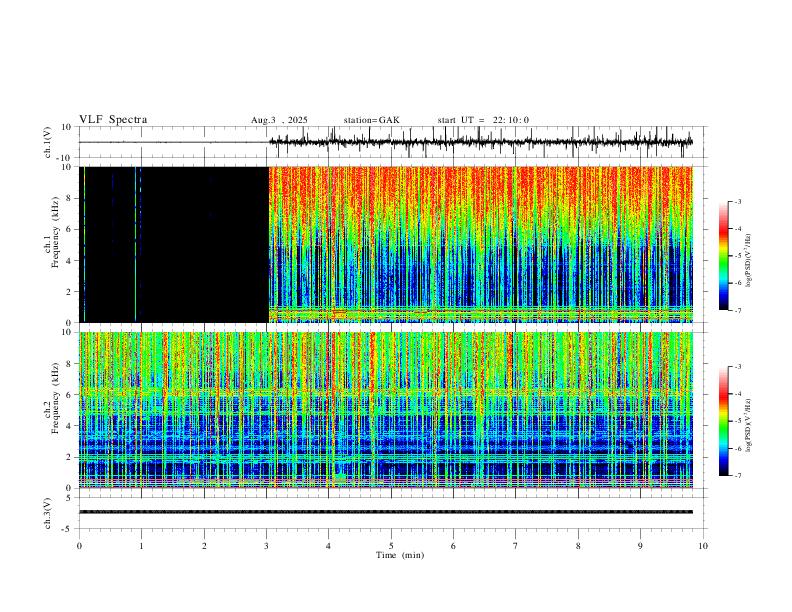Image resolution: width=792 pixels, height=612 pixels.
Task: Click the "-3" label on upper colorbar
Action: 738,202
